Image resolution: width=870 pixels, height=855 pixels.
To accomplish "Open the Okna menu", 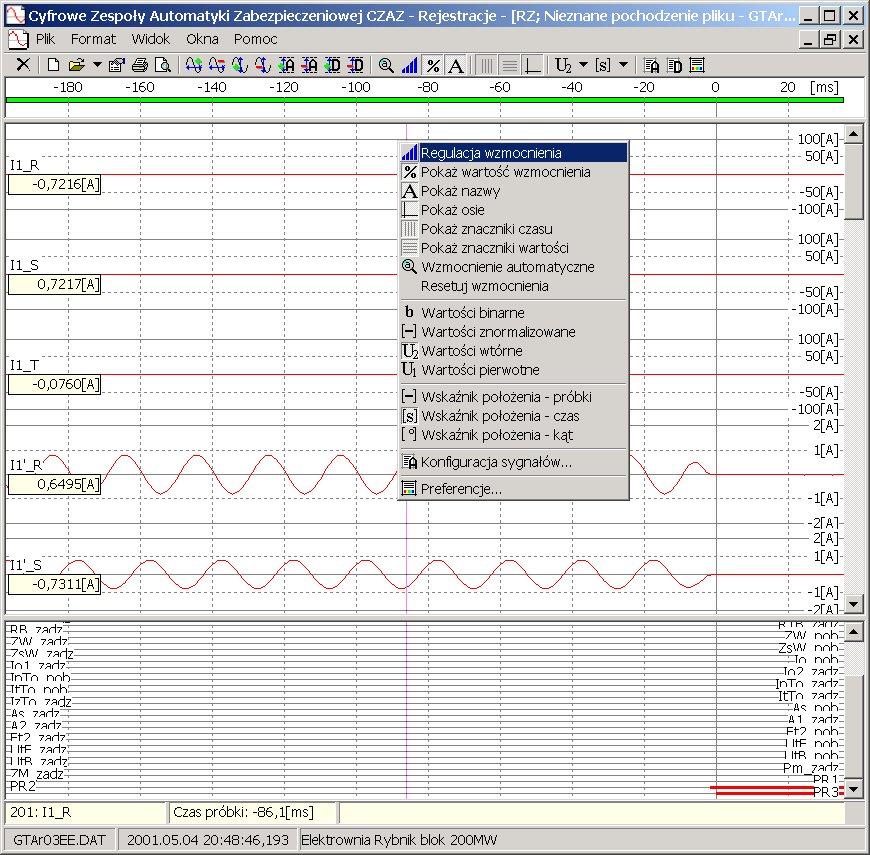I will pos(202,39).
